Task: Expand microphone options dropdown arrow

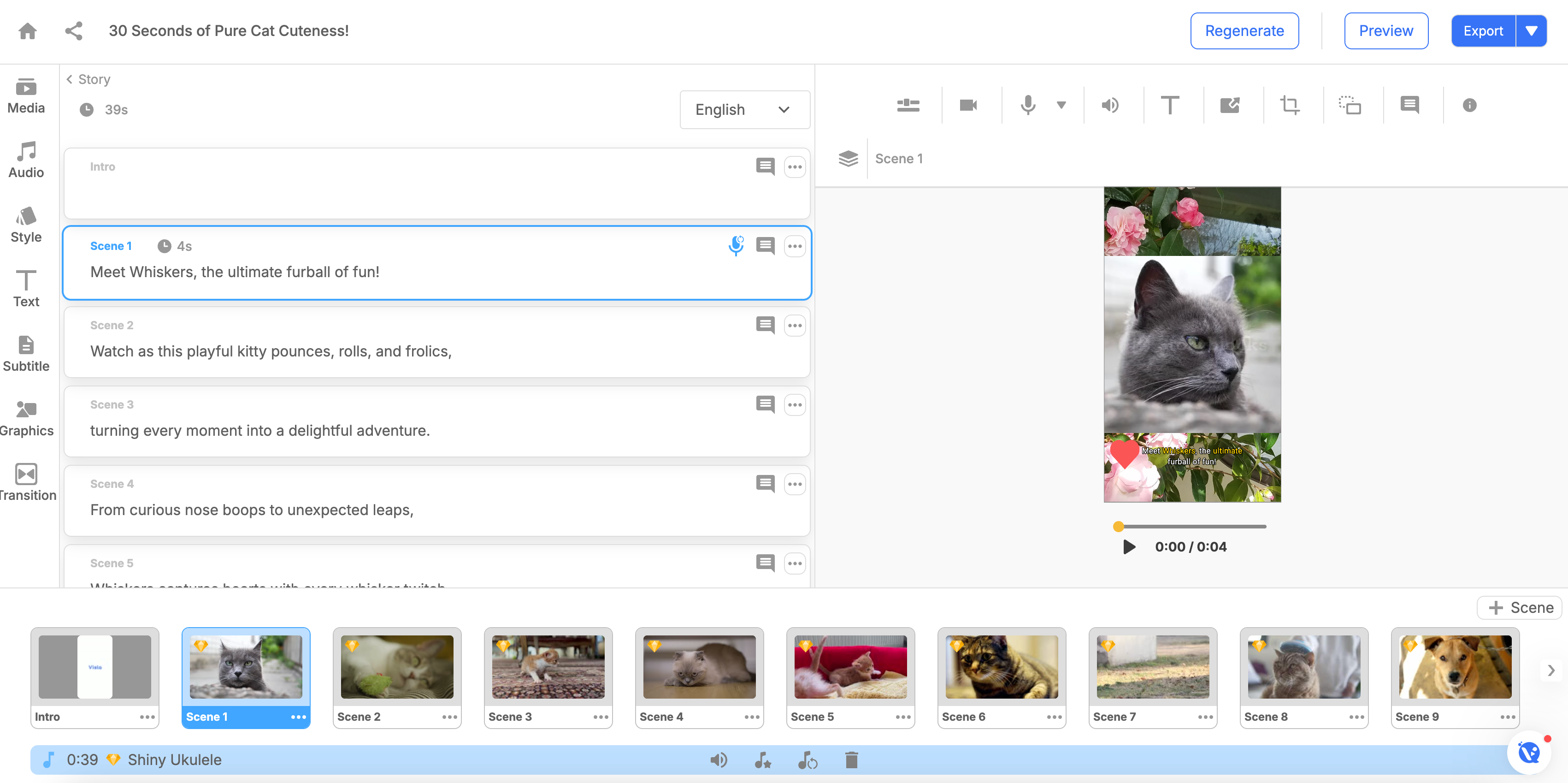Action: [x=1061, y=105]
